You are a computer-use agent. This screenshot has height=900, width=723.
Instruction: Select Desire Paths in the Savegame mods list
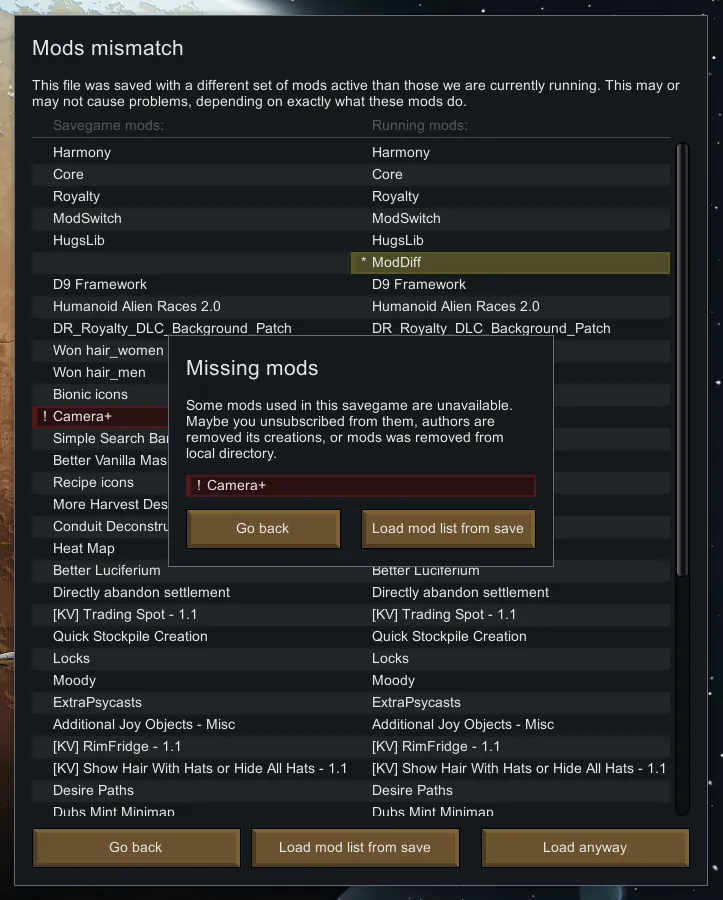[x=94, y=790]
